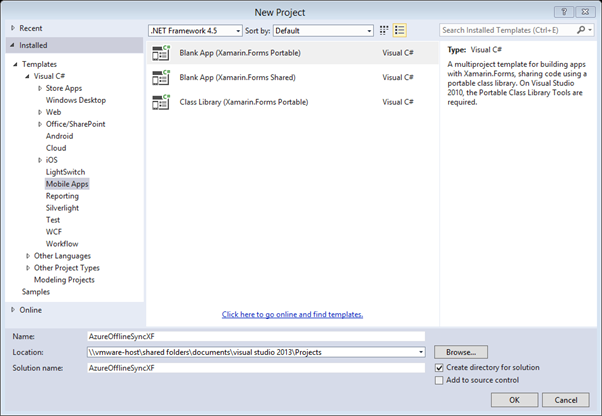Enable Add to source control checkbox

point(439,380)
